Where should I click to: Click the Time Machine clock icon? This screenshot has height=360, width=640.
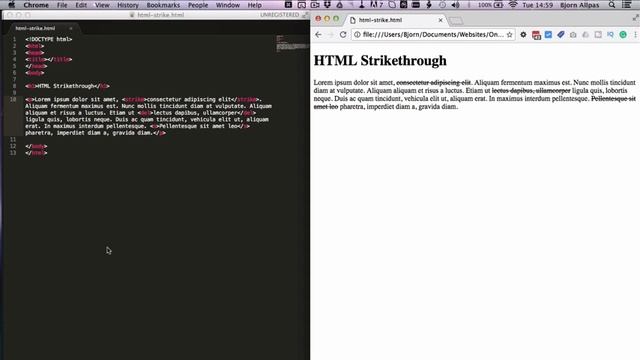[x=442, y=5]
